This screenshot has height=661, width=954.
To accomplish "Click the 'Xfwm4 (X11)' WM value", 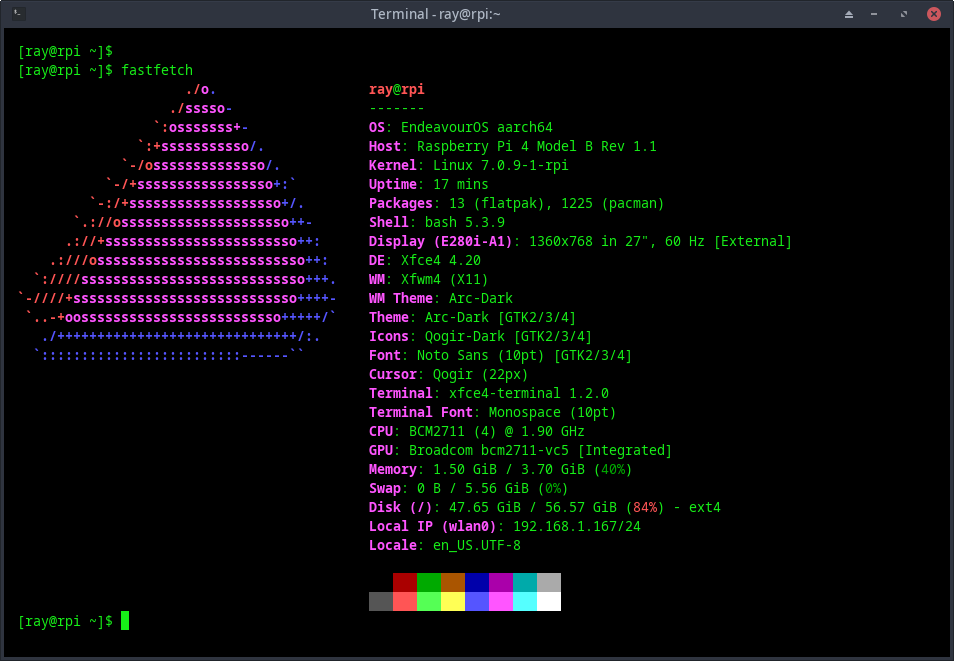I will click(x=444, y=279).
